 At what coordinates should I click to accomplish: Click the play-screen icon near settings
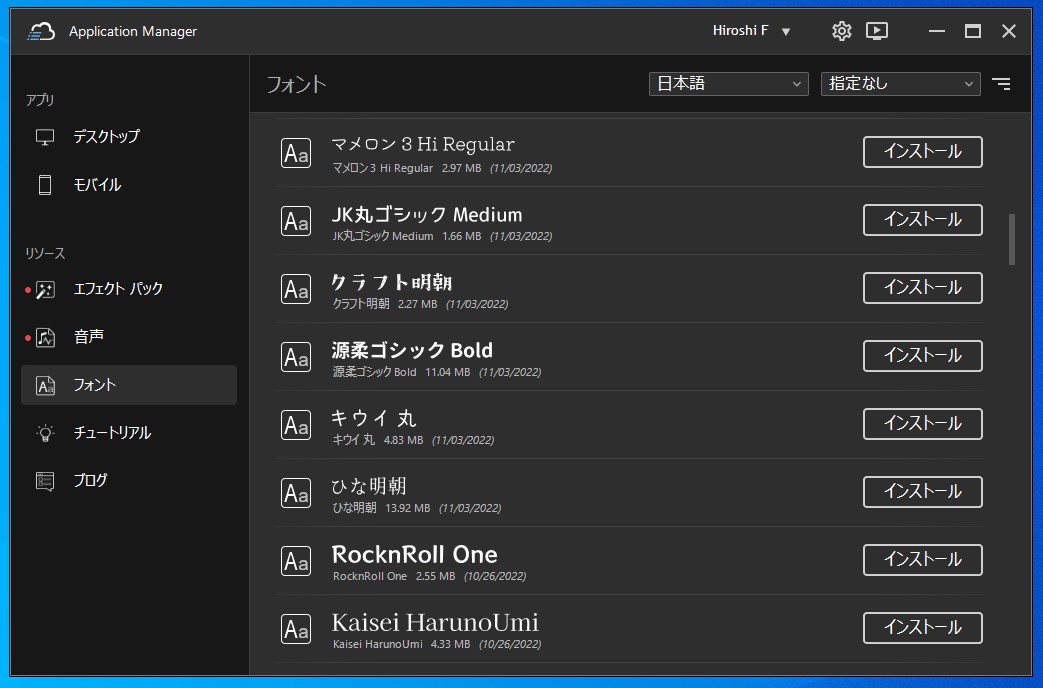pos(877,31)
